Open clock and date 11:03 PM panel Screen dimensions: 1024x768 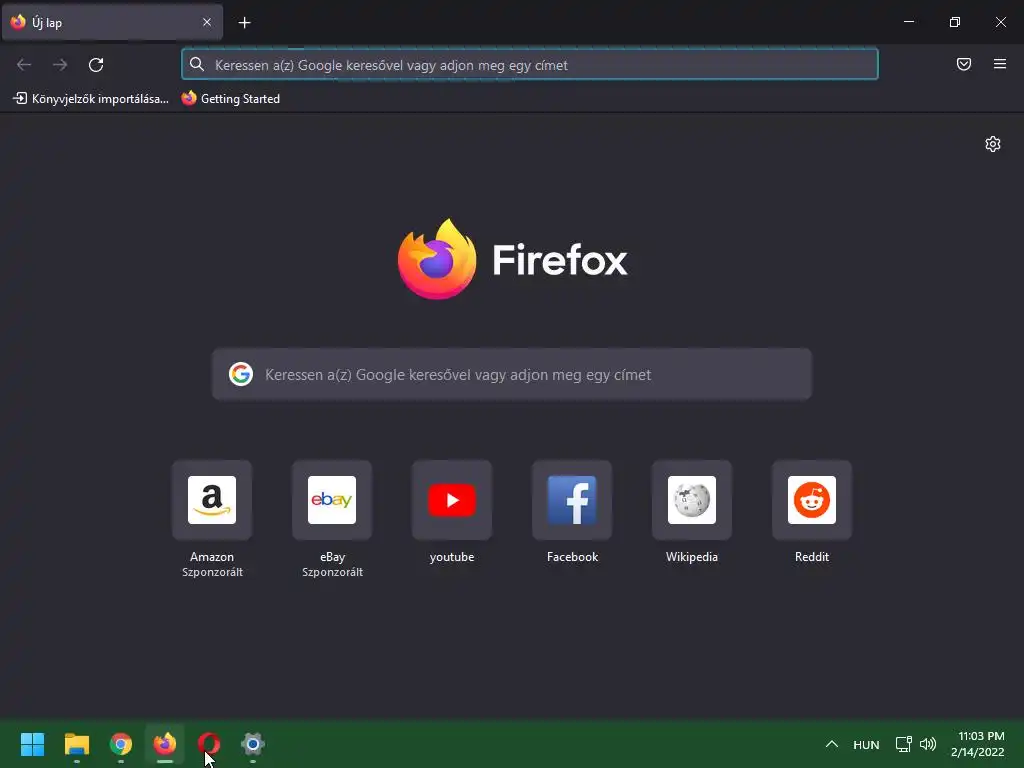coord(978,744)
